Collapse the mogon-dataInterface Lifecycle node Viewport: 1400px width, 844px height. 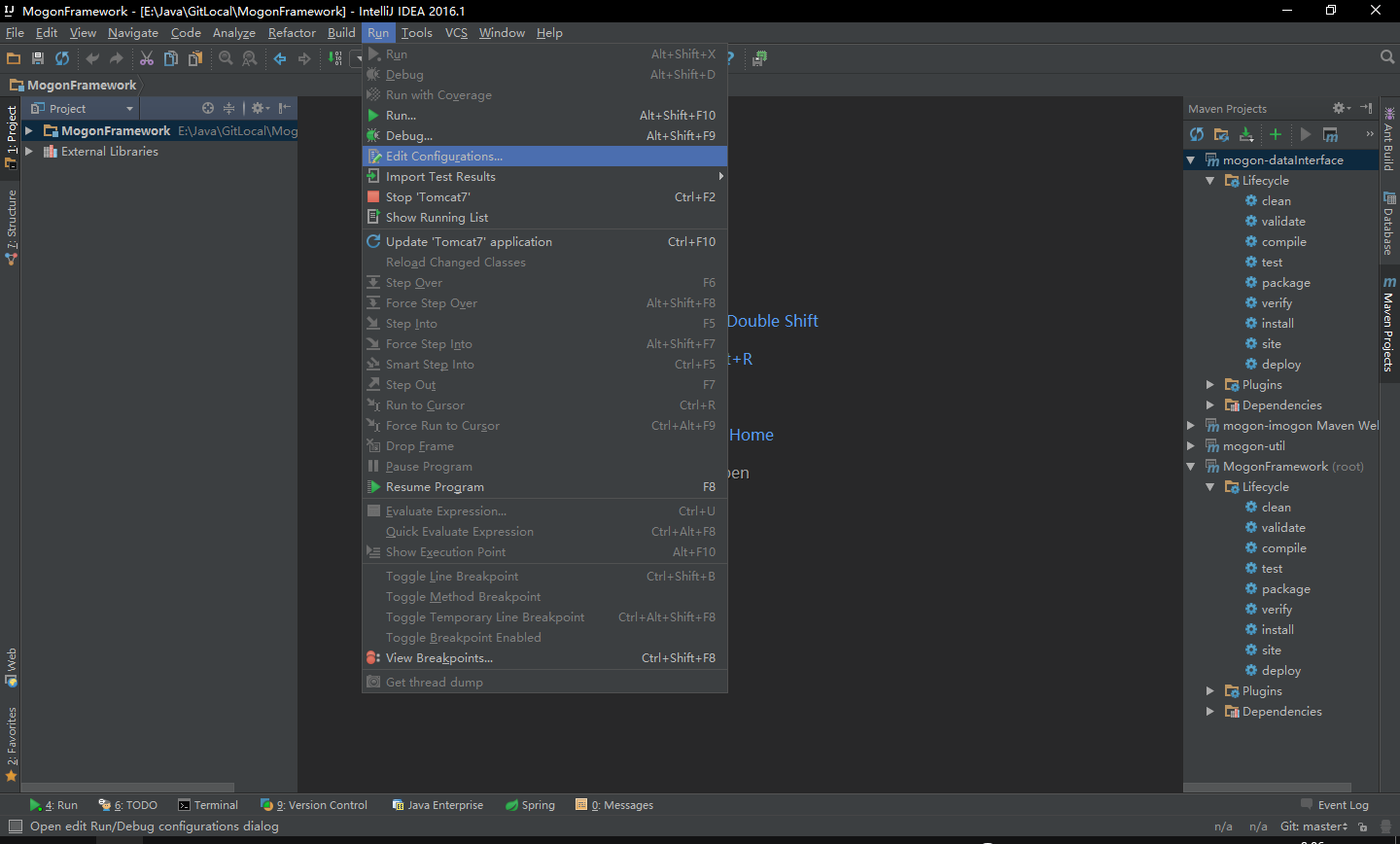click(x=1209, y=180)
